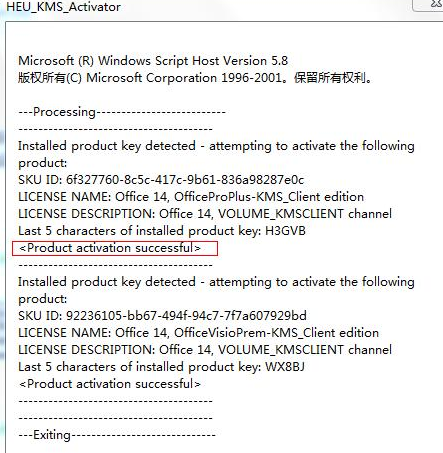The height and width of the screenshot is (453, 443).
Task: Click the second VOLUME_KMSCLIENT license description line
Action: (x=205, y=350)
